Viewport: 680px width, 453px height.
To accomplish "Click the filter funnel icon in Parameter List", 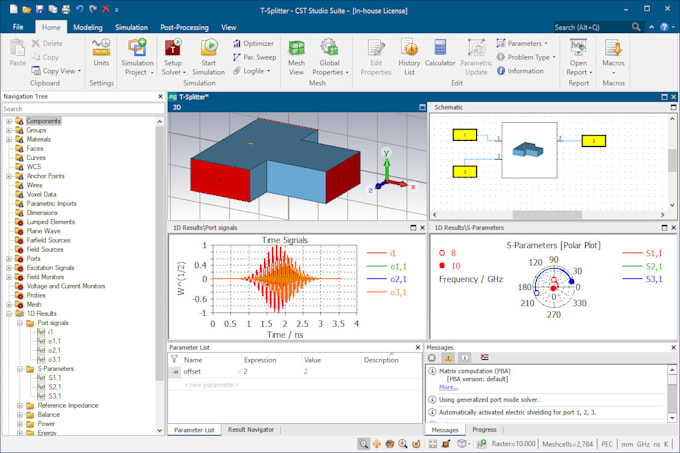I will [x=174, y=359].
